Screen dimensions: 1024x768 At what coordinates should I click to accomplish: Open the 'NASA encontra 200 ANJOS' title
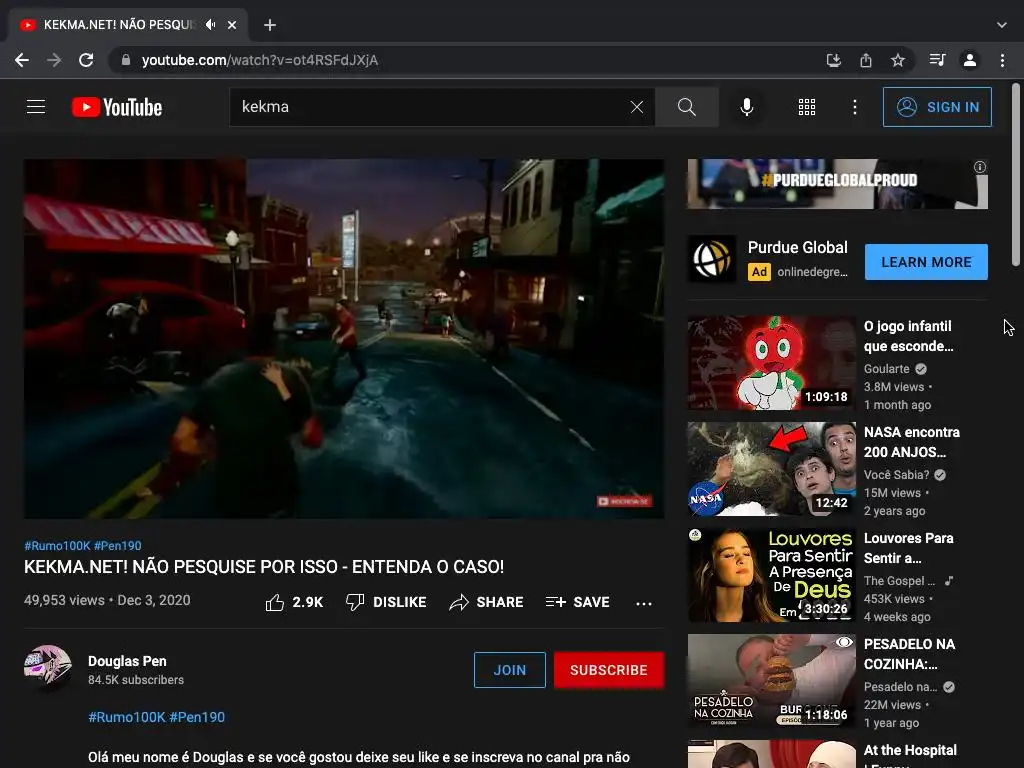[912, 442]
